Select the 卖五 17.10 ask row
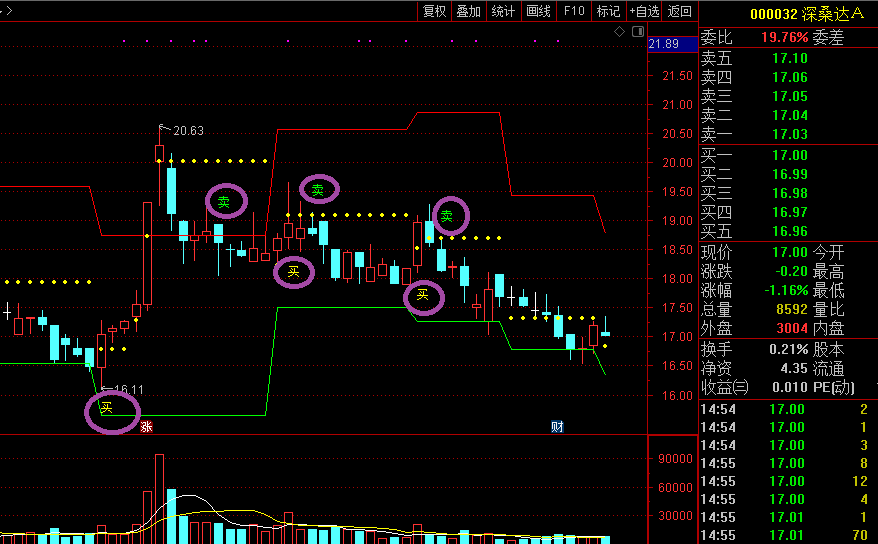Image resolution: width=878 pixels, height=544 pixels. (x=754, y=58)
